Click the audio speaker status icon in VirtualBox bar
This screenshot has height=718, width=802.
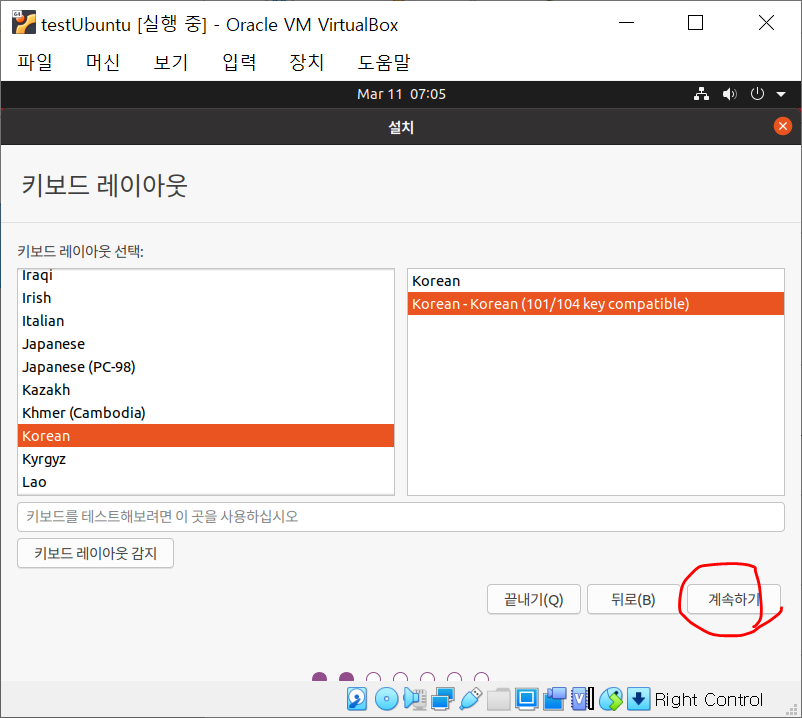pyautogui.click(x=415, y=699)
